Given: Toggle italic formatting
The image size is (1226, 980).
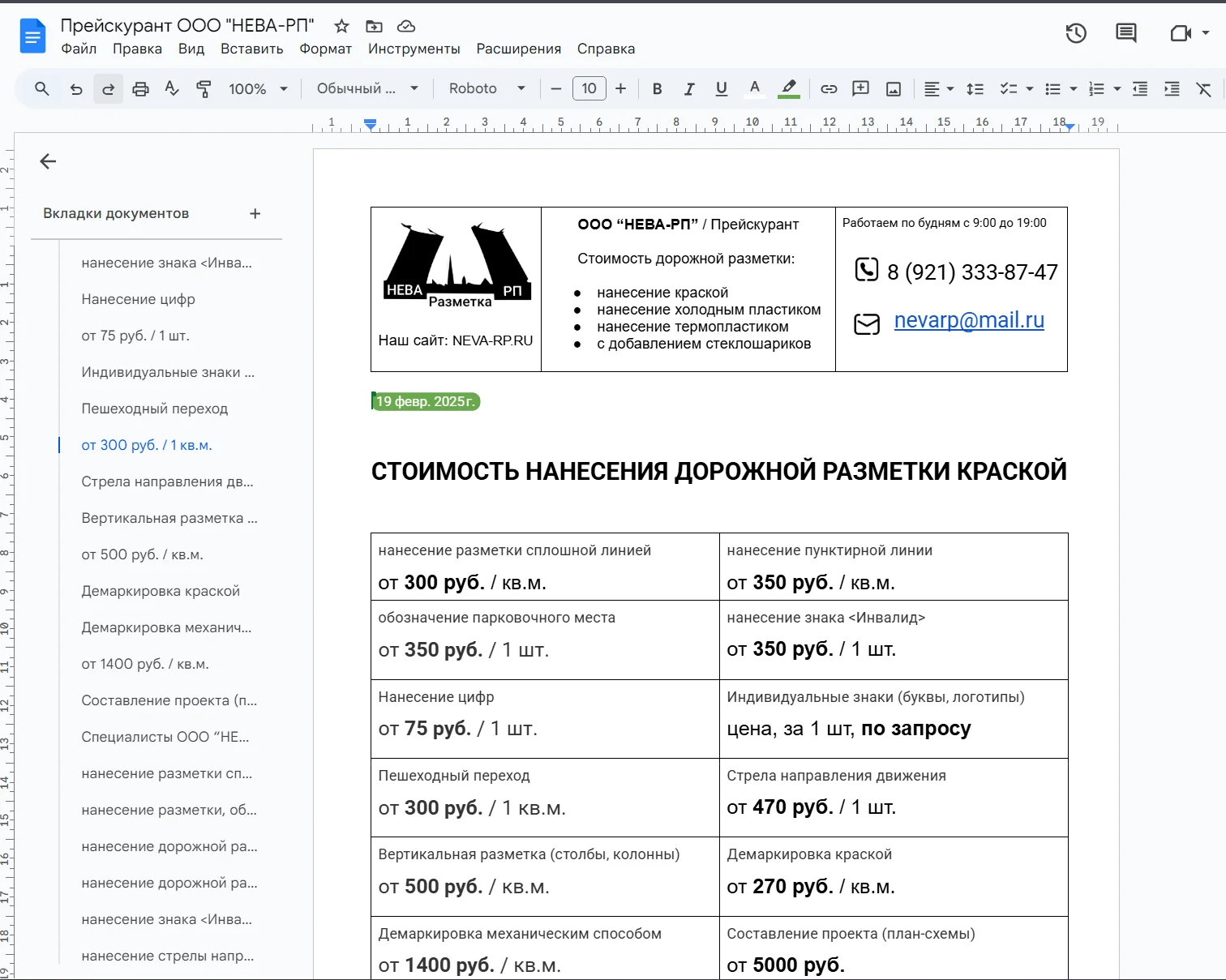Looking at the screenshot, I should coord(688,88).
